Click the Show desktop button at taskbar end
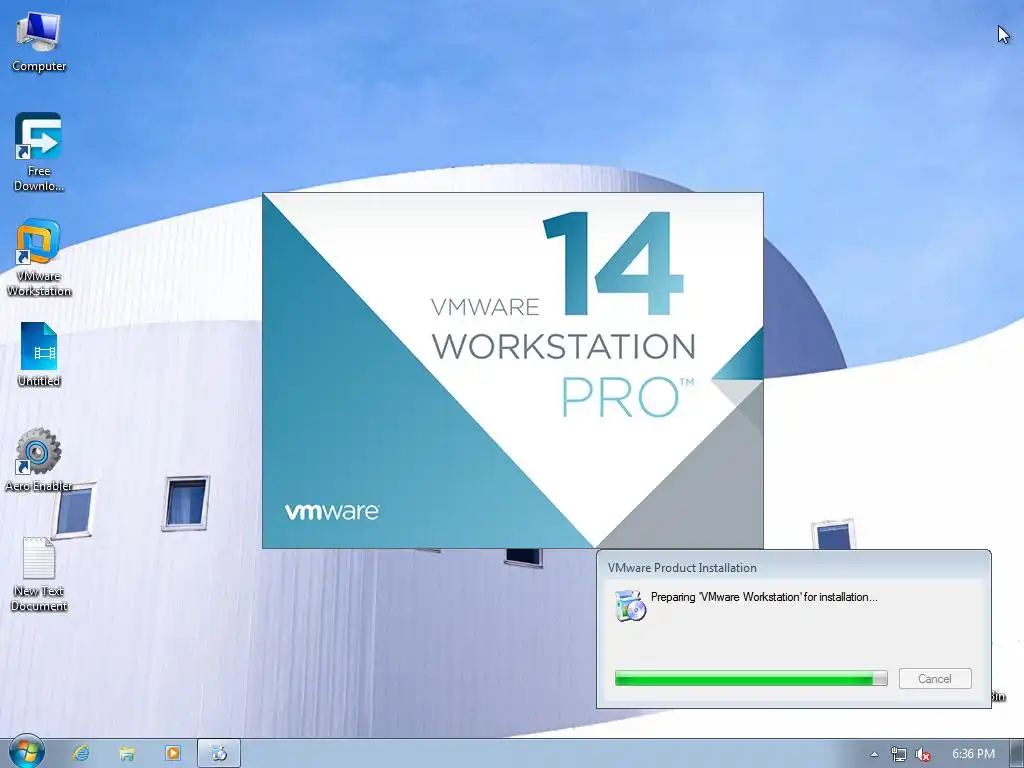The image size is (1024, 768). (1018, 754)
